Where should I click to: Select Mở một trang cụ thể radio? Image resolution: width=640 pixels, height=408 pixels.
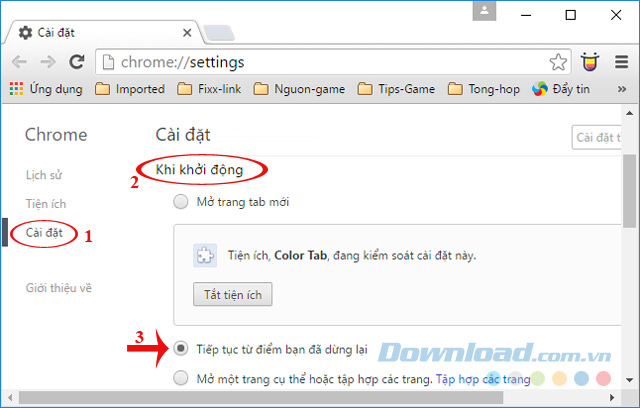[180, 378]
